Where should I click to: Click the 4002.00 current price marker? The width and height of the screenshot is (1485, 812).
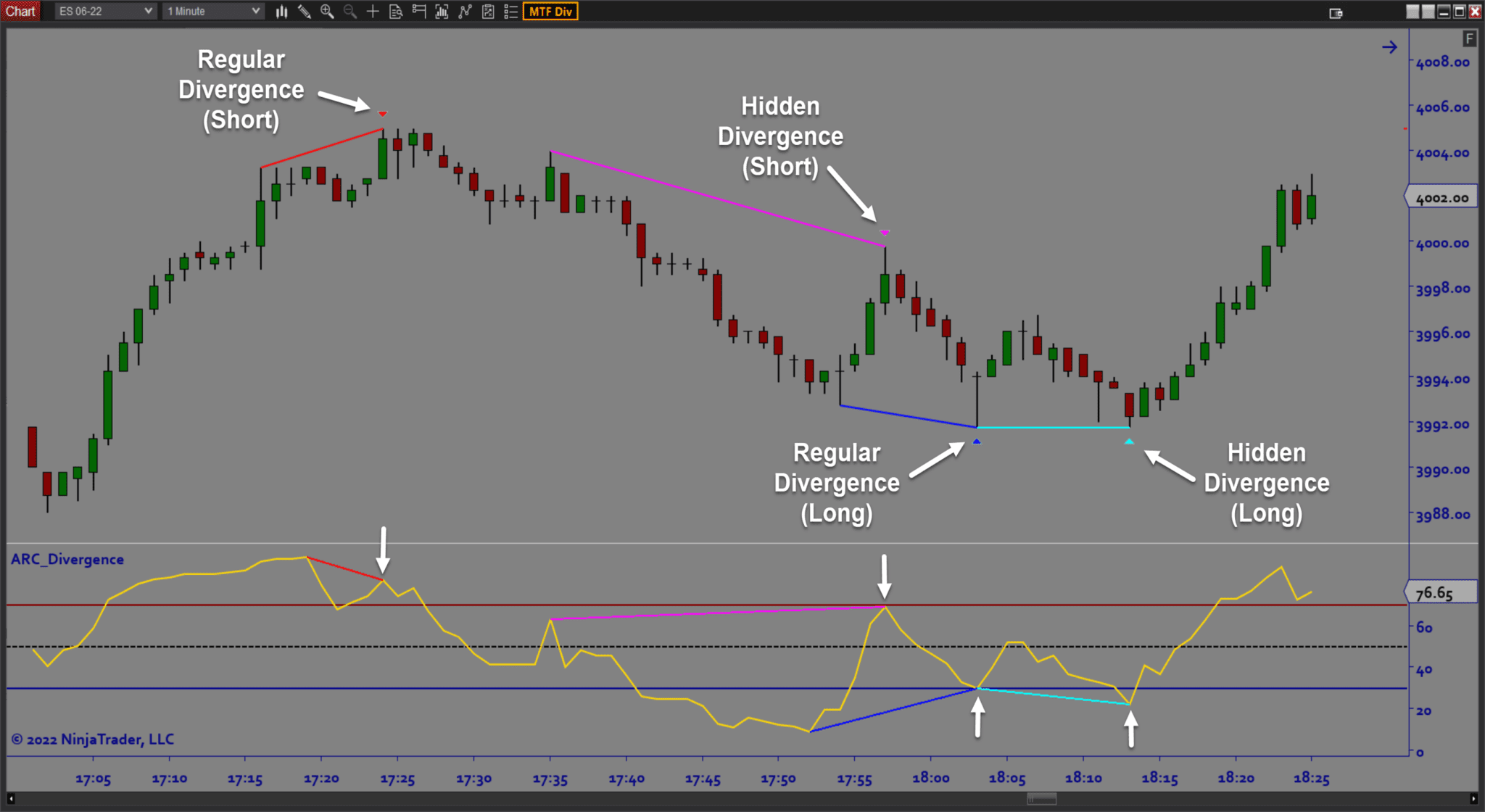tap(1441, 198)
